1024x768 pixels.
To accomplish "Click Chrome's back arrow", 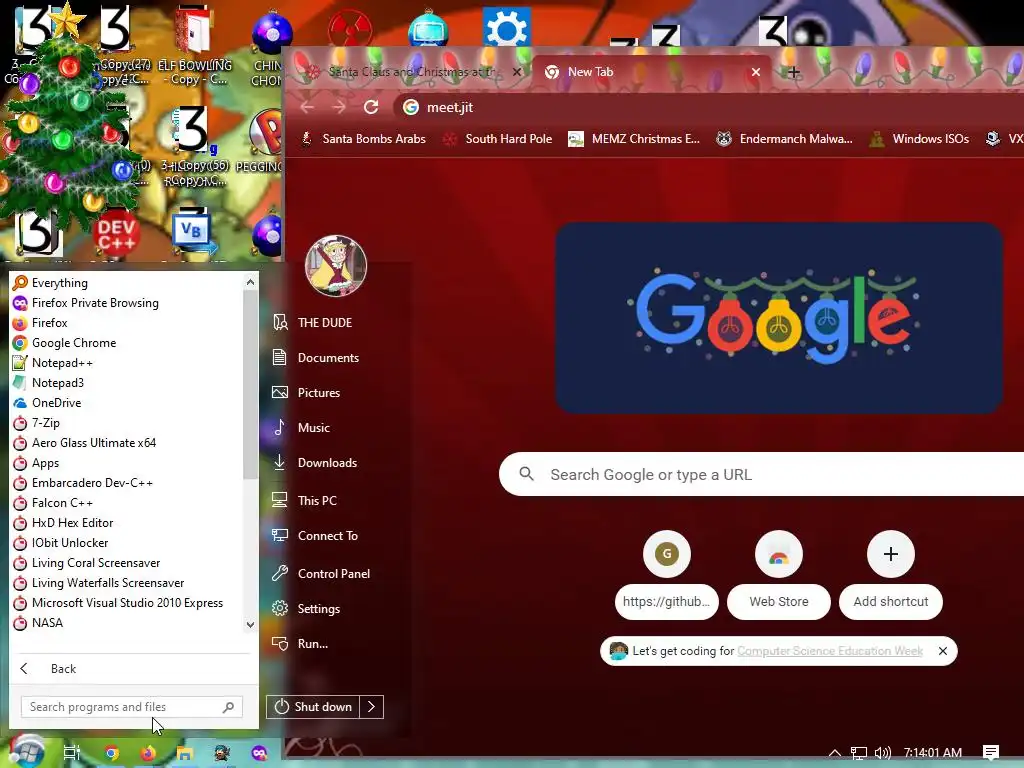I will [x=308, y=107].
